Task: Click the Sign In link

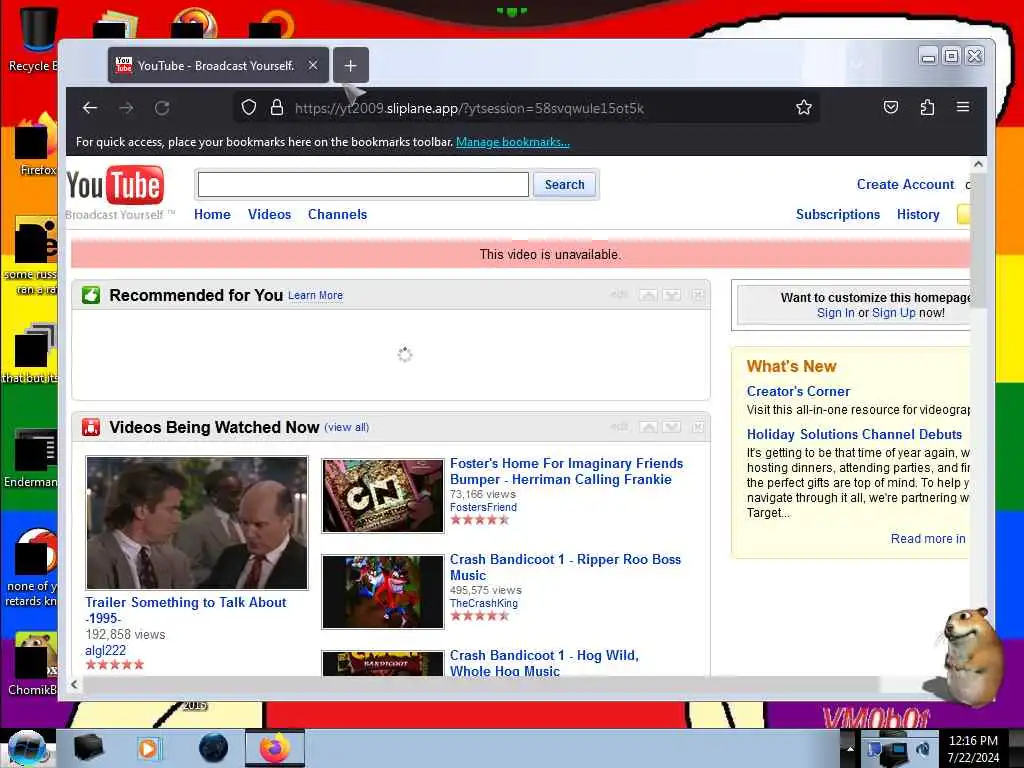Action: pos(835,313)
